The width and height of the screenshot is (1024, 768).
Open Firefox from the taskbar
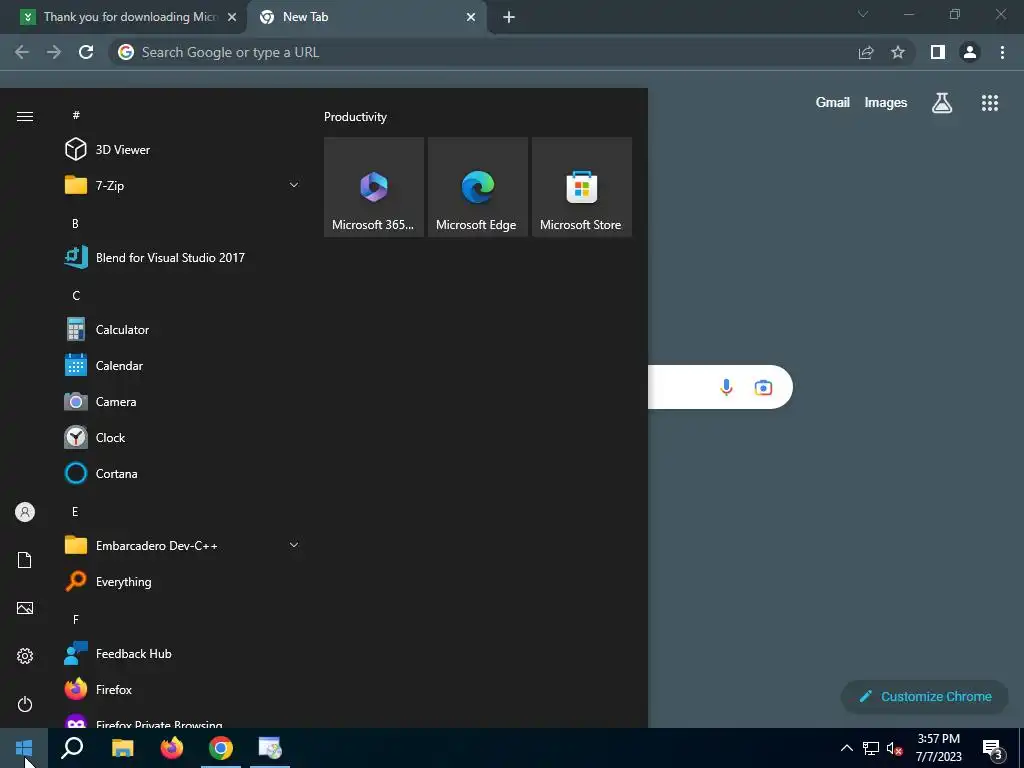(x=172, y=748)
